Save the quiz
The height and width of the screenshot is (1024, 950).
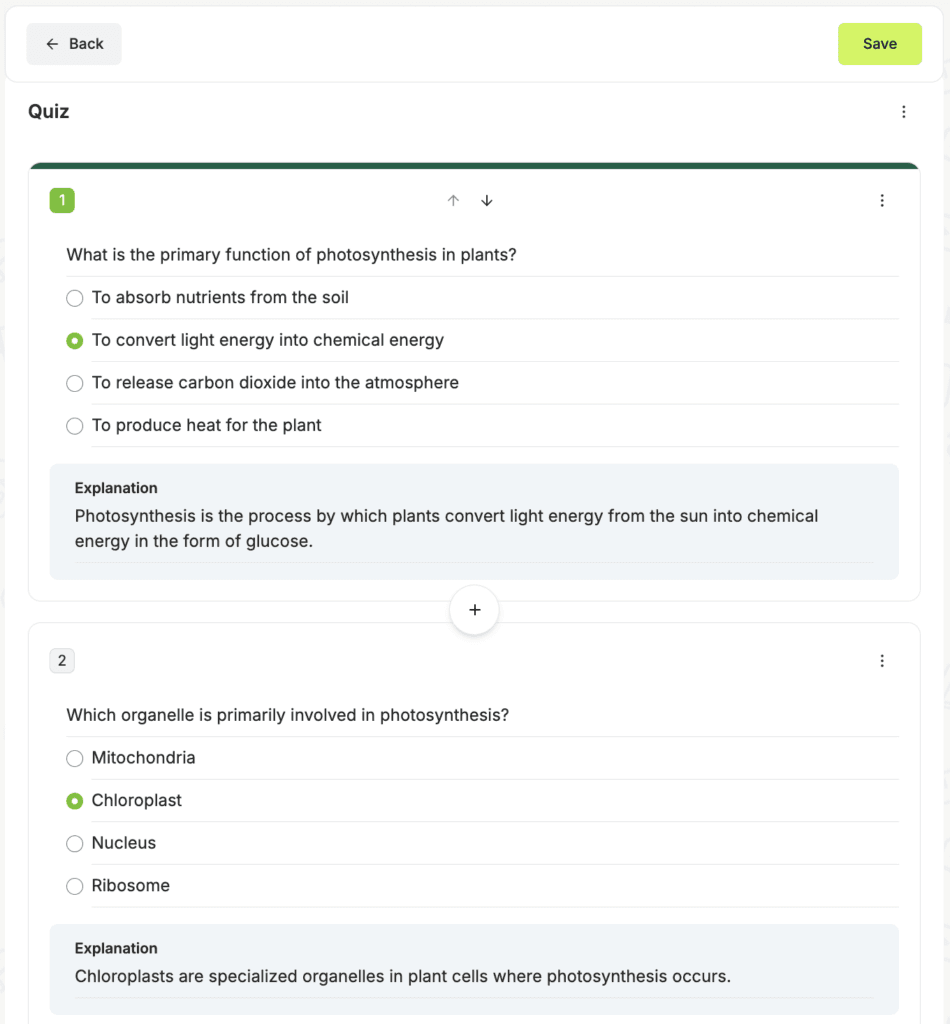tap(879, 44)
